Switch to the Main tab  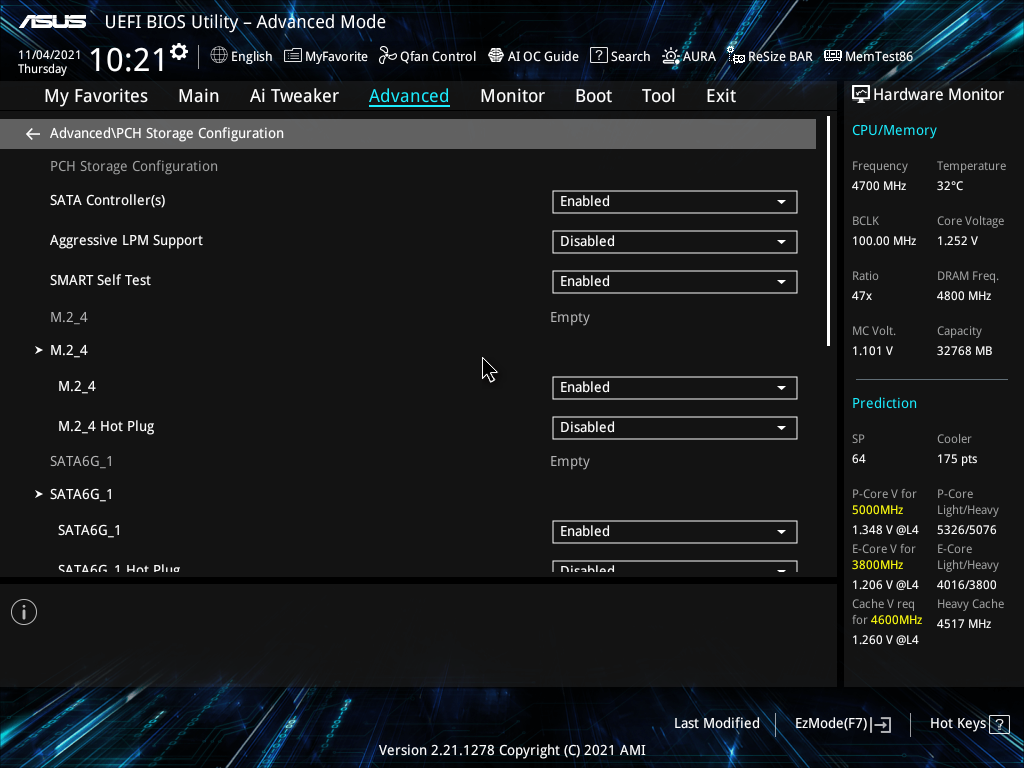pyautogui.click(x=199, y=96)
